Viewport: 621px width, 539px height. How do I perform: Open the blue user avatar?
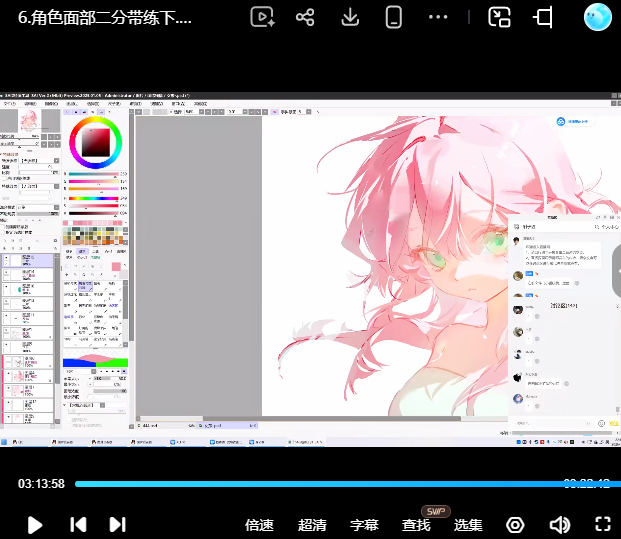pyautogui.click(x=598, y=17)
